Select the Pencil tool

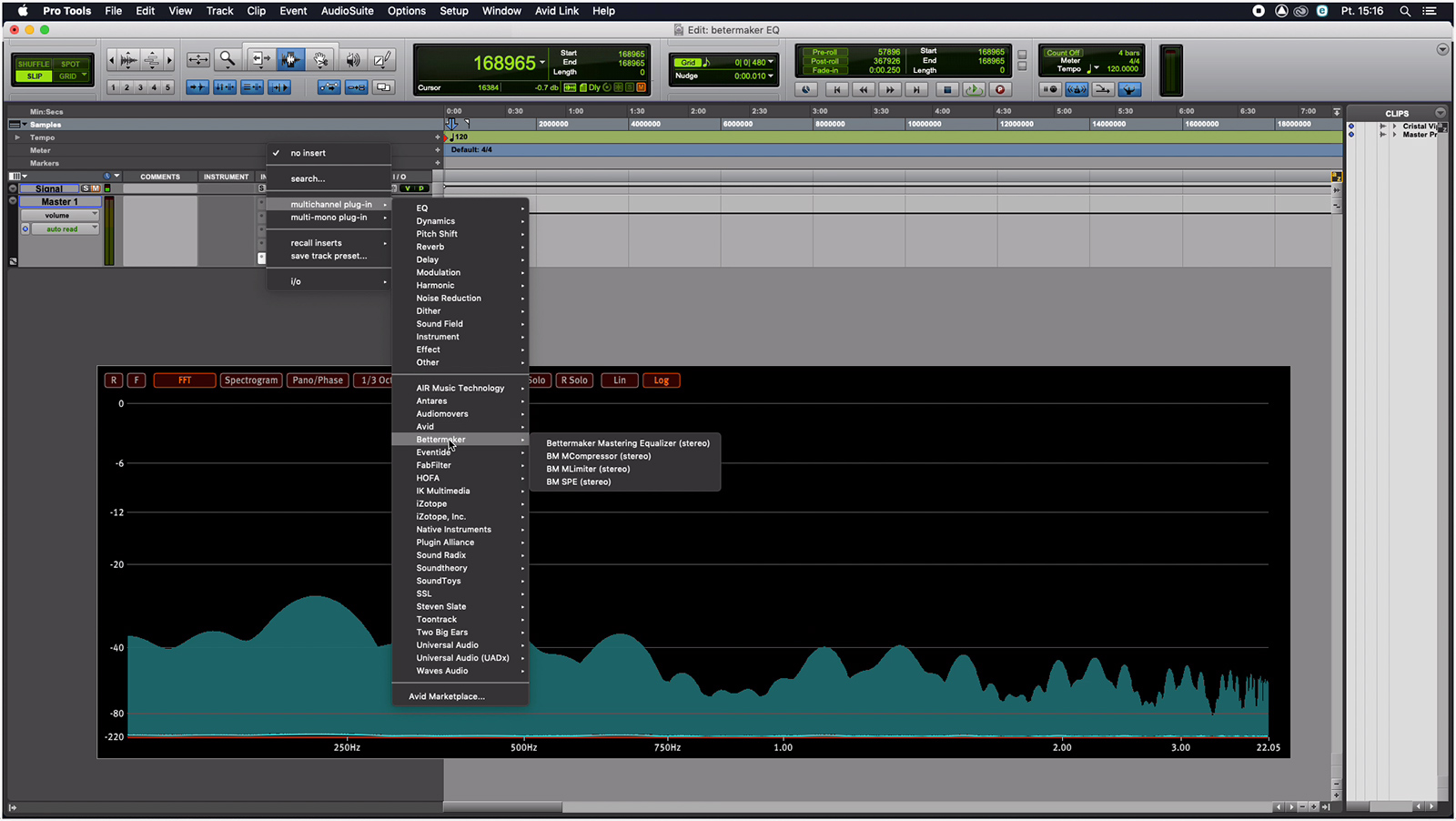pyautogui.click(x=383, y=60)
